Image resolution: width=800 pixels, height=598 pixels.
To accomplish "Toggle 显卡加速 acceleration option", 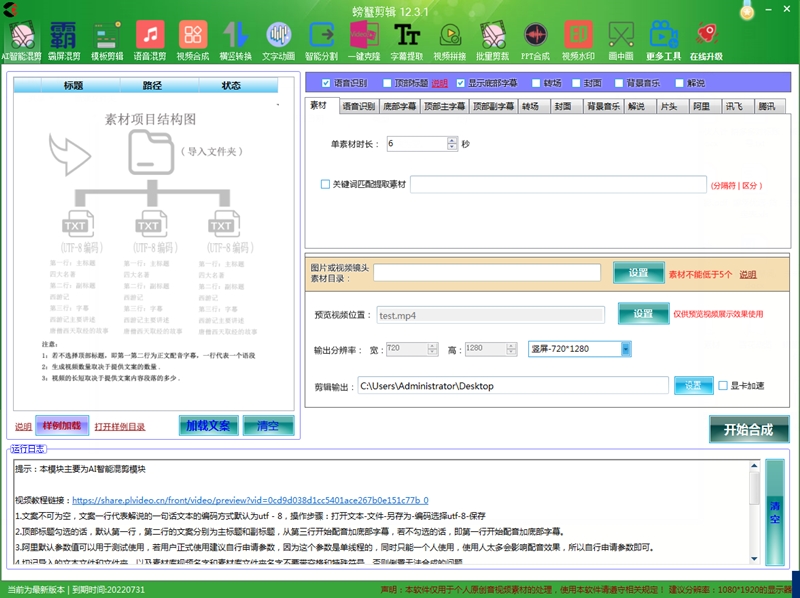I will tap(722, 385).
